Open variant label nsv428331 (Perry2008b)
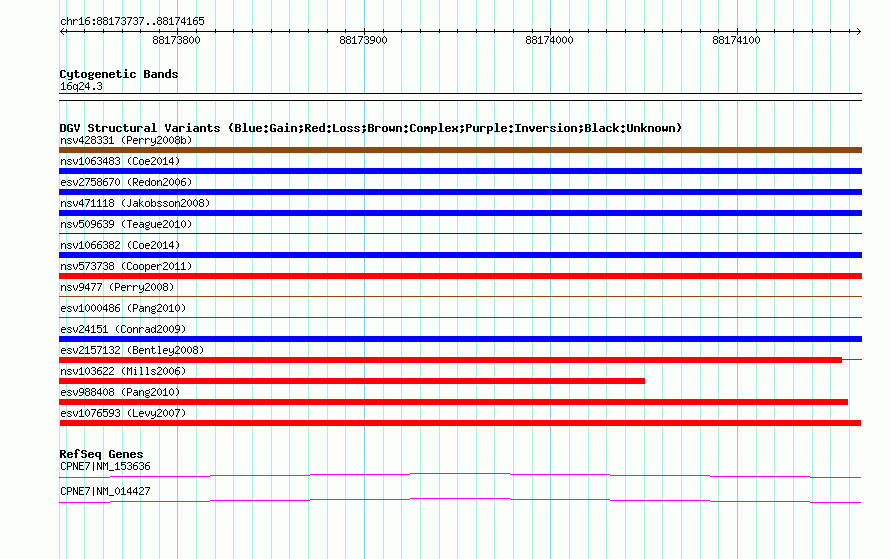 [x=126, y=140]
